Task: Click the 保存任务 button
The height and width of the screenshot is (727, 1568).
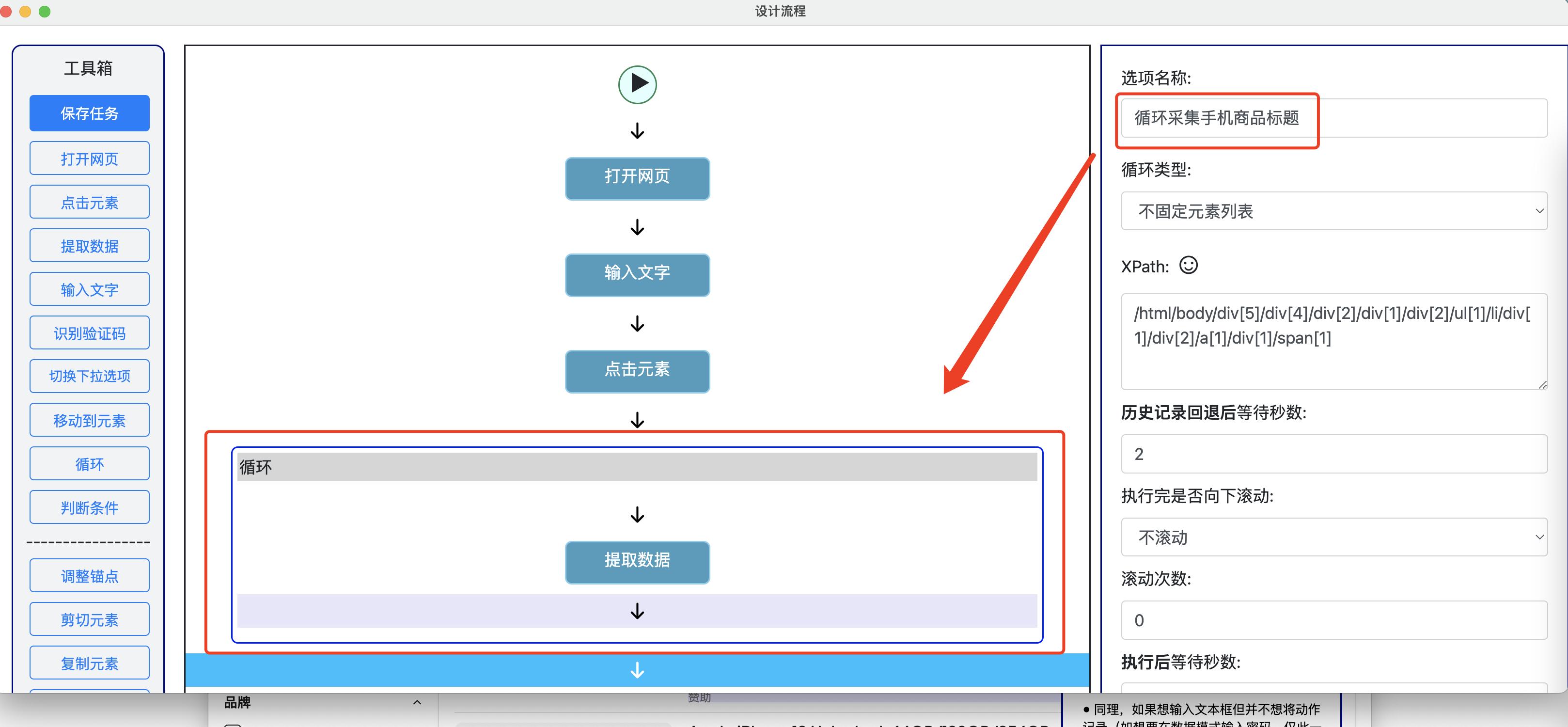Action: (90, 113)
